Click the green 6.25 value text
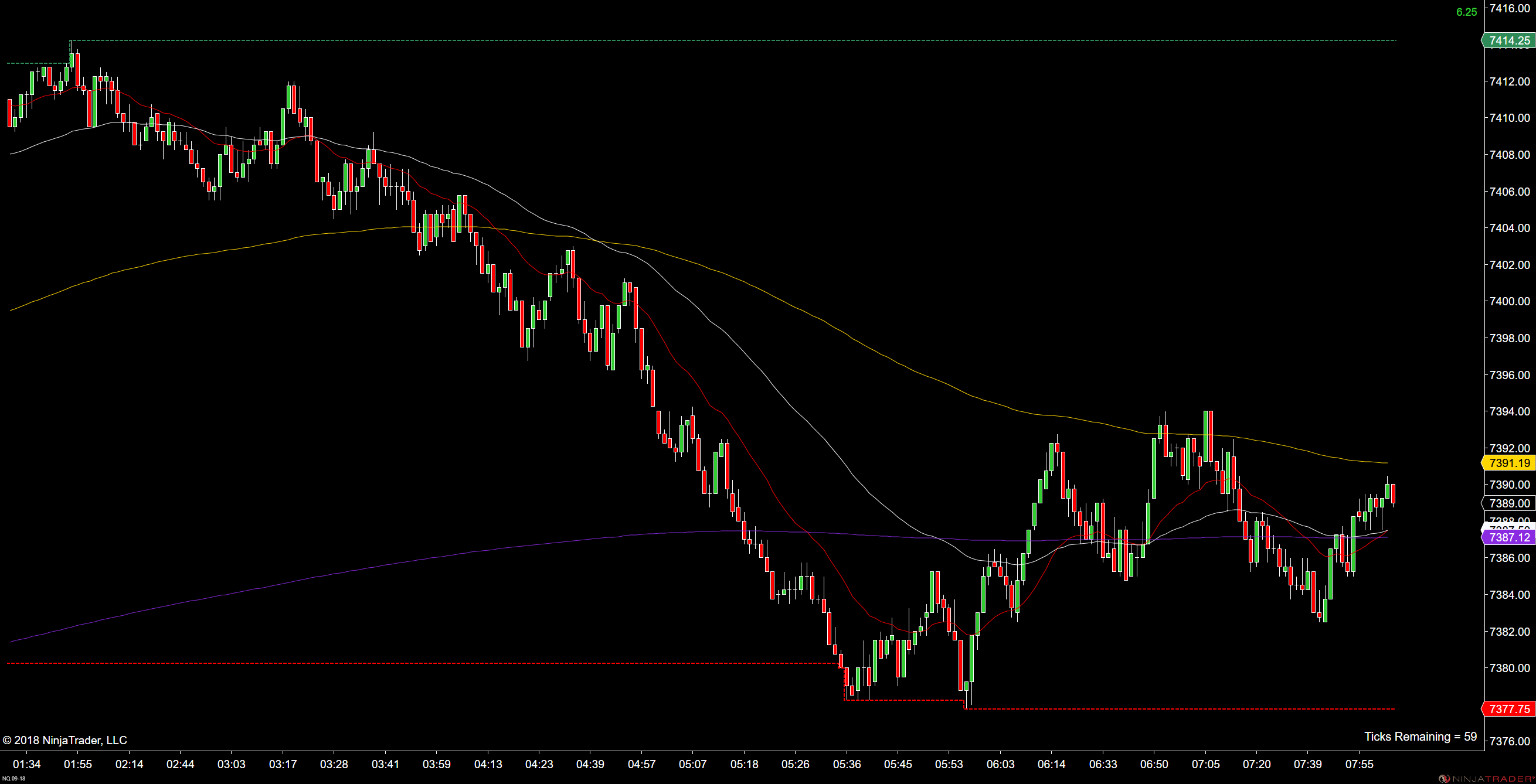The height and width of the screenshot is (784, 1536). [x=1466, y=12]
